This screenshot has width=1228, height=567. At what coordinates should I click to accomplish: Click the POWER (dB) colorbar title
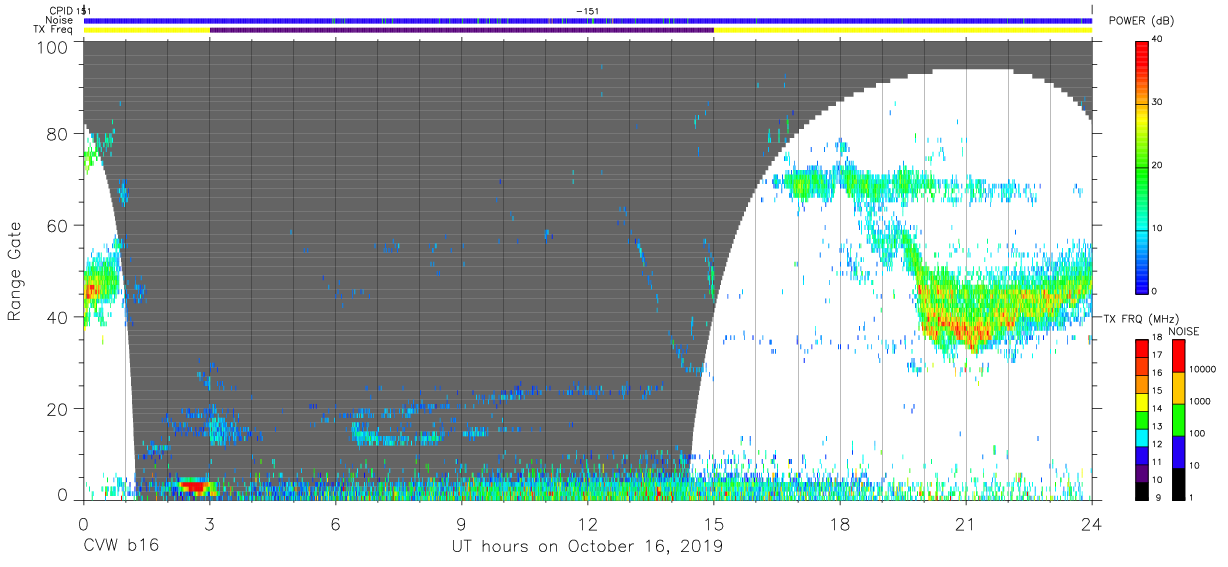1141,21
